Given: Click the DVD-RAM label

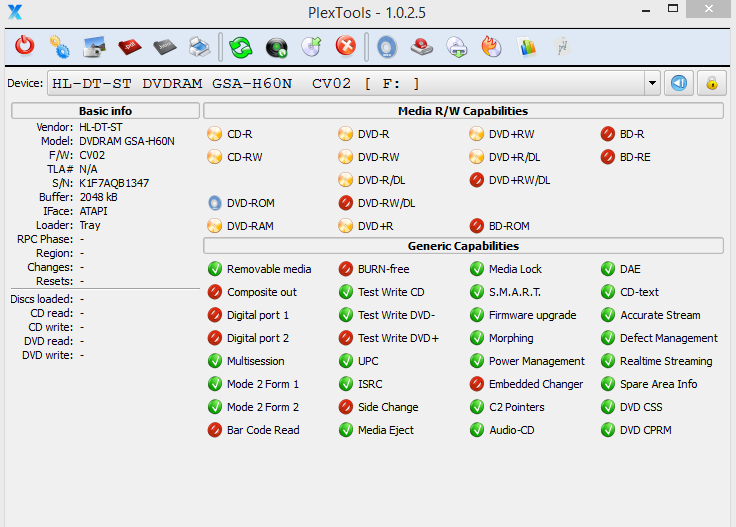Looking at the screenshot, I should click(250, 226).
